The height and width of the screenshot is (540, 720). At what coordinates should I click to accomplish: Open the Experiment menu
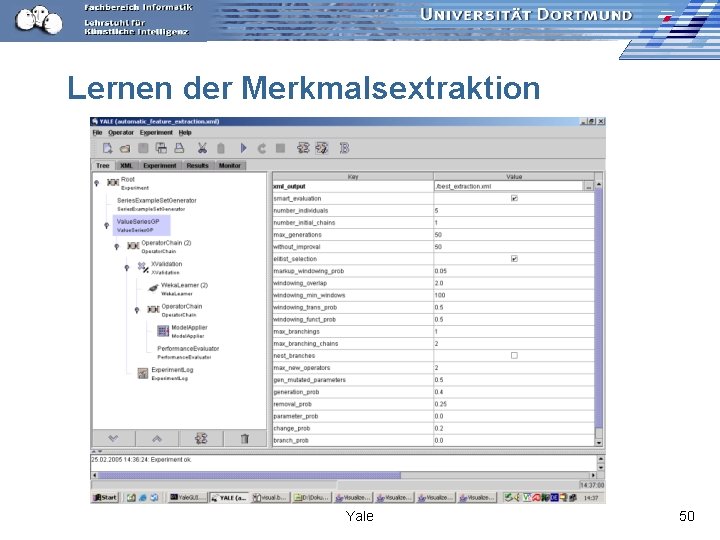(156, 133)
